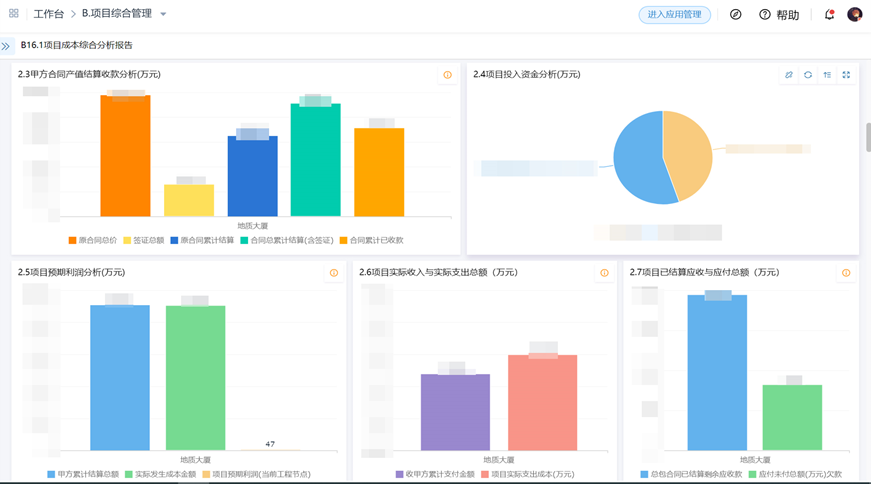Open 帮助 help link
This screenshot has height=484, width=871.
pos(780,15)
